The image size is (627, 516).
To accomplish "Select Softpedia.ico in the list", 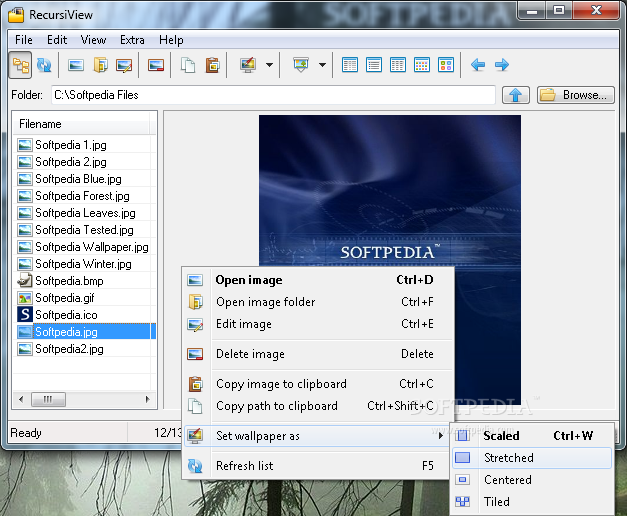I will point(84,315).
